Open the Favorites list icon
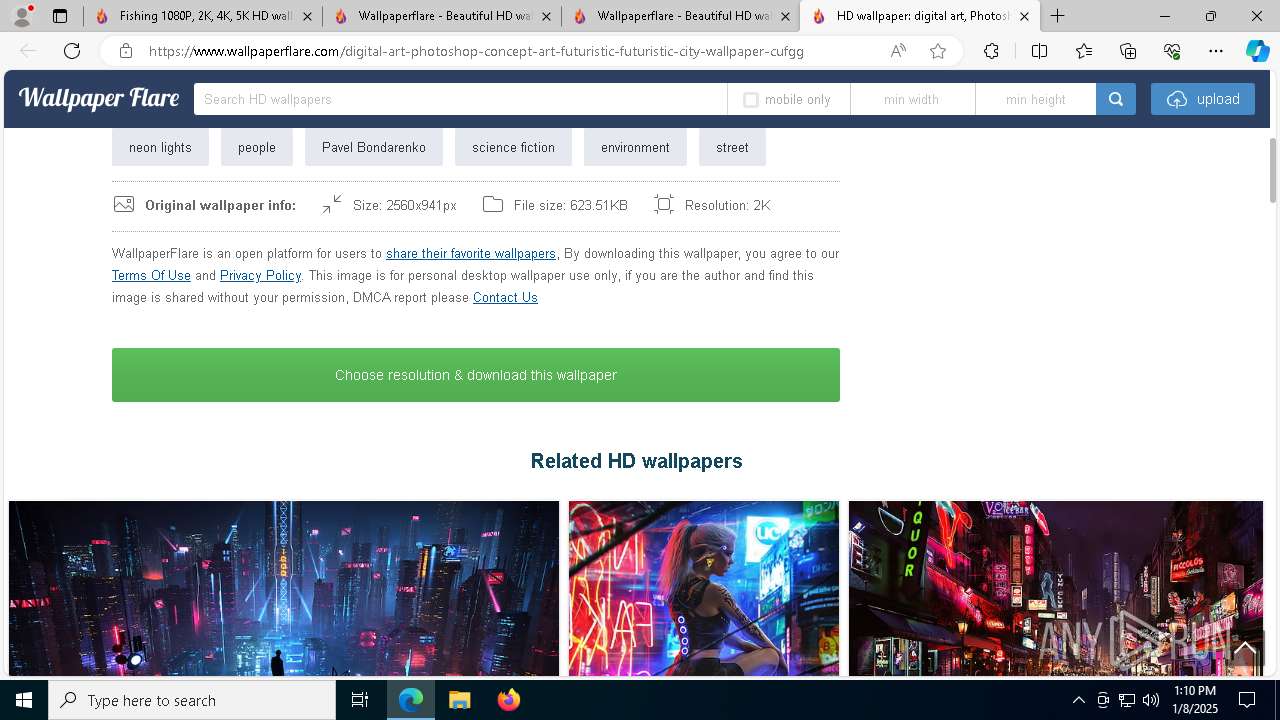This screenshot has width=1280, height=720. (x=1084, y=51)
